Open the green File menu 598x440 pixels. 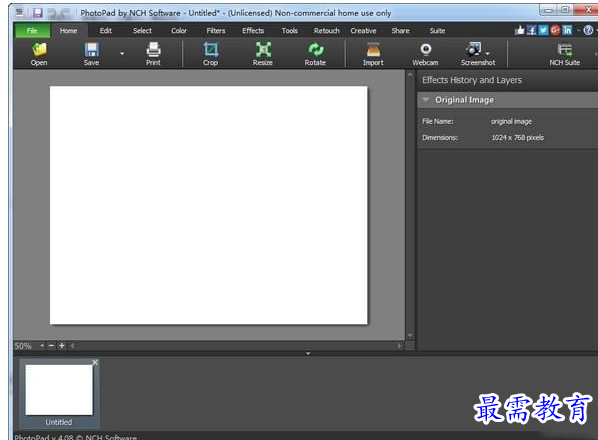point(32,31)
